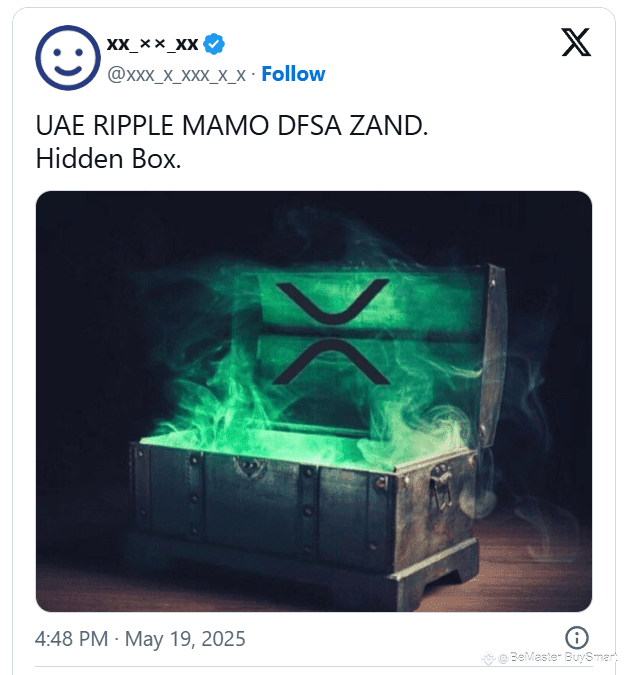Click the May 19, 2025 date

click(185, 639)
